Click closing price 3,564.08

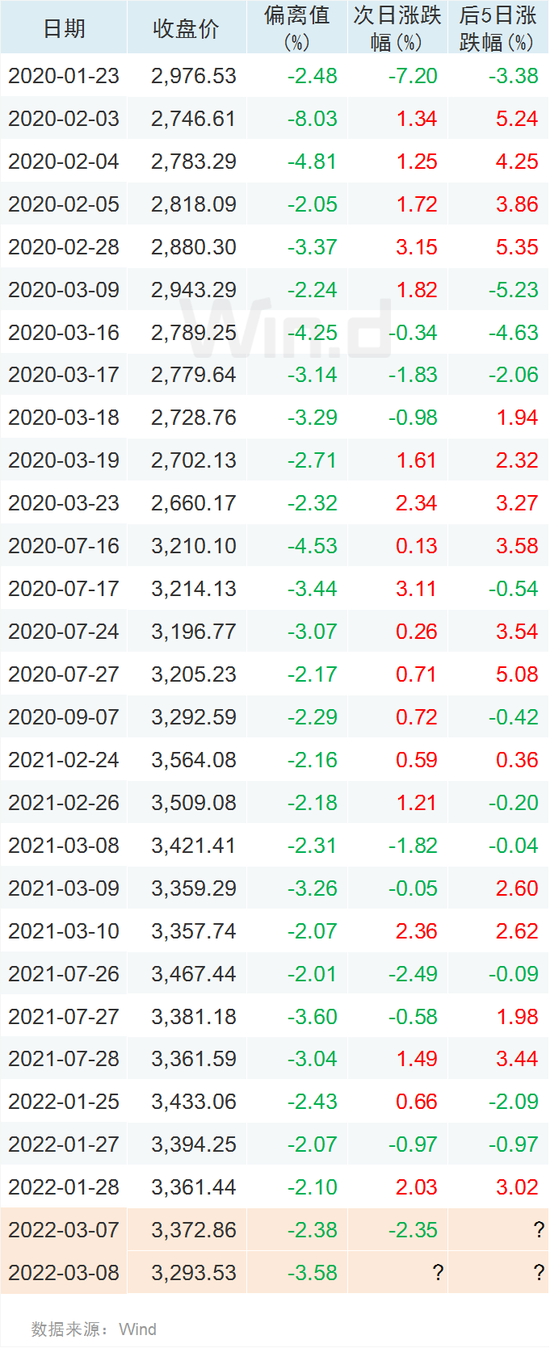(194, 761)
